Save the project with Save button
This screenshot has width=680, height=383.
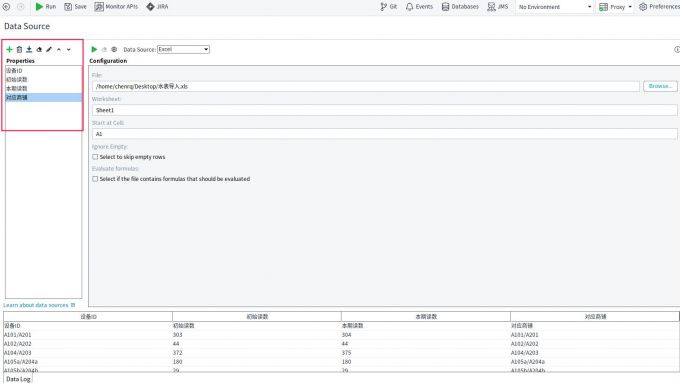click(75, 7)
